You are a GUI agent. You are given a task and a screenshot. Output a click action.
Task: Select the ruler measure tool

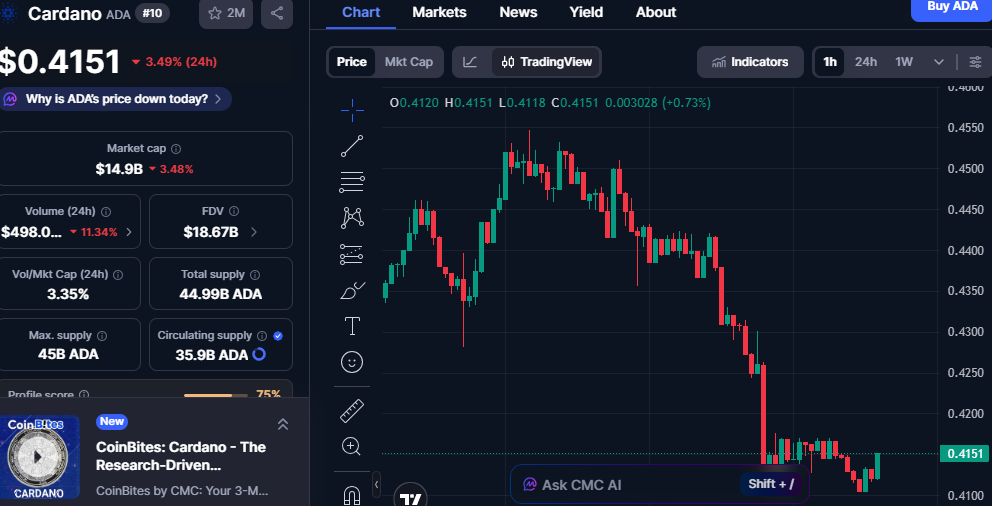(352, 410)
